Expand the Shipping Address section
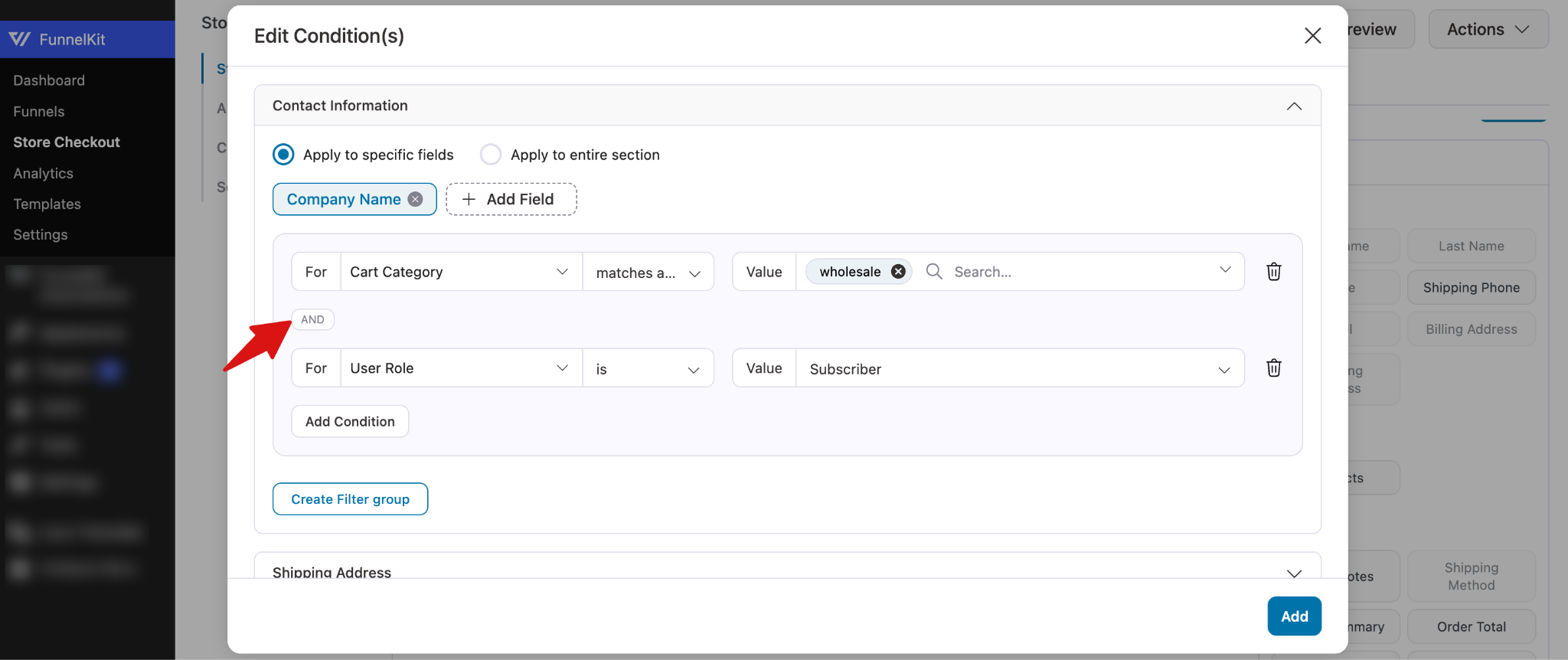This screenshot has height=660, width=1568. 1294,573
